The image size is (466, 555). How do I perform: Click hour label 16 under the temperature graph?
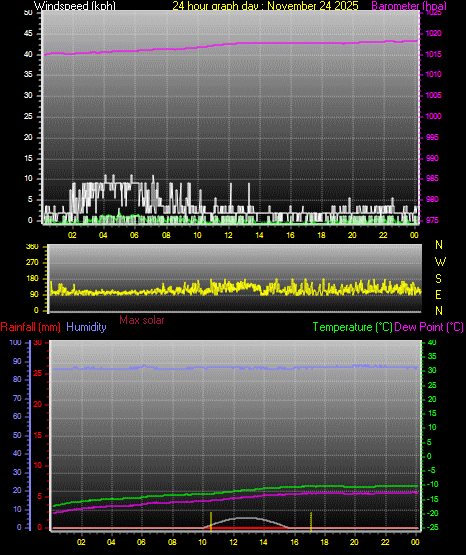[x=294, y=542]
